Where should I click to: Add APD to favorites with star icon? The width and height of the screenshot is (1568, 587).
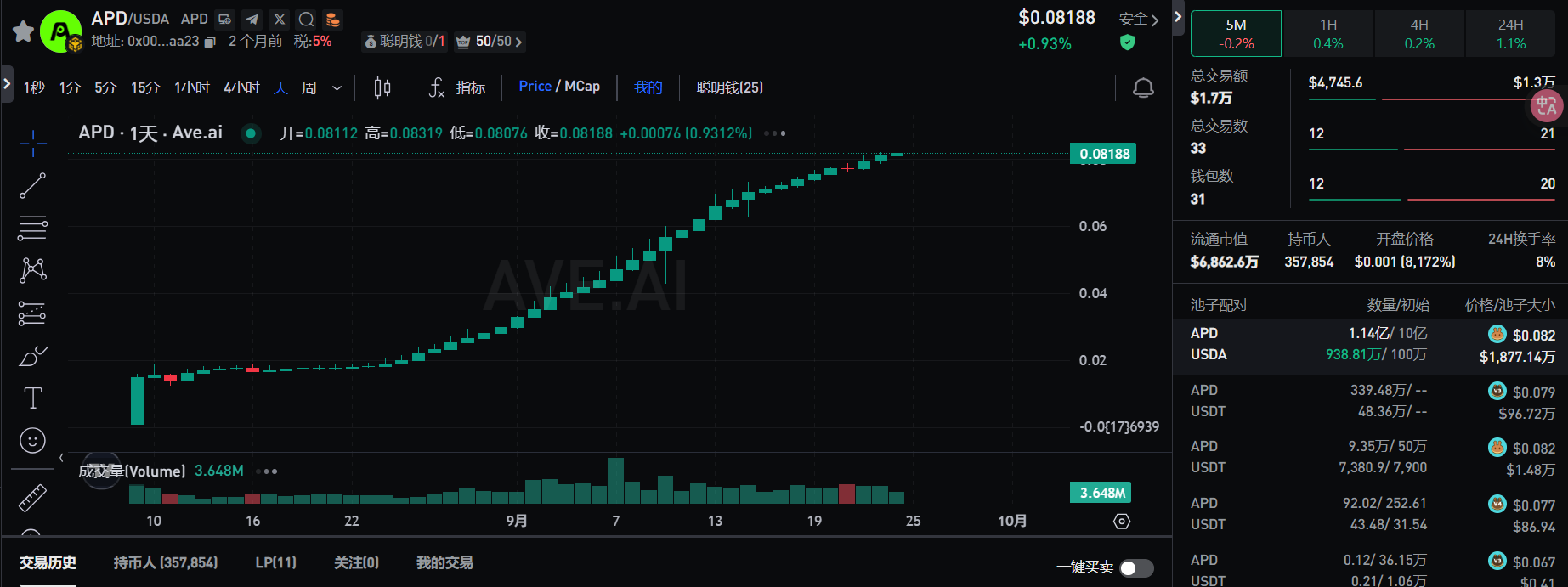click(23, 31)
